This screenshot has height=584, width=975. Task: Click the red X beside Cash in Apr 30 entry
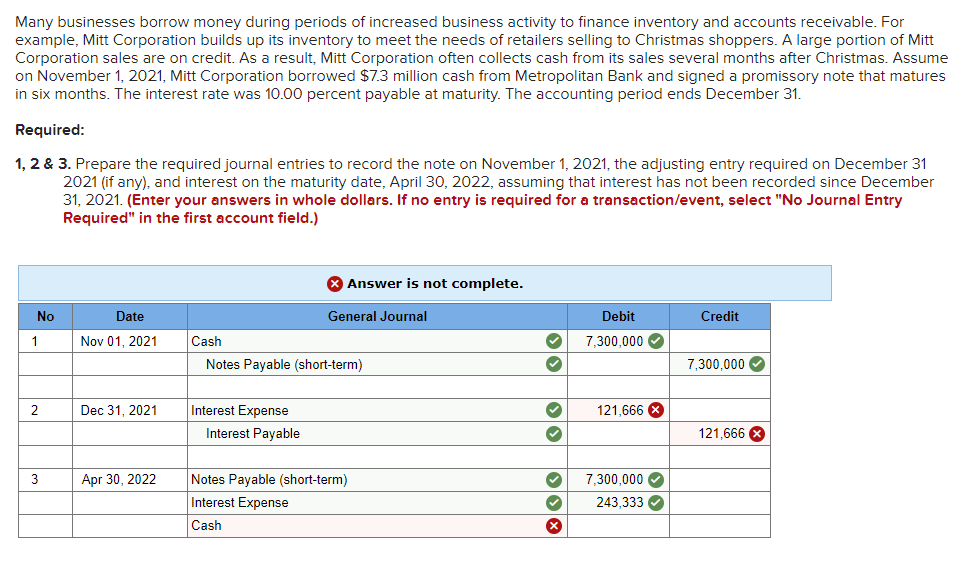[553, 525]
